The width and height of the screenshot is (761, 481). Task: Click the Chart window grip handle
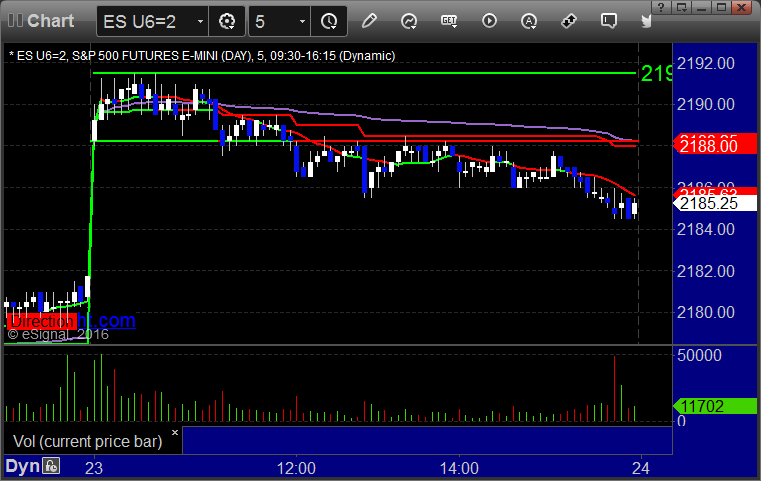coord(15,20)
